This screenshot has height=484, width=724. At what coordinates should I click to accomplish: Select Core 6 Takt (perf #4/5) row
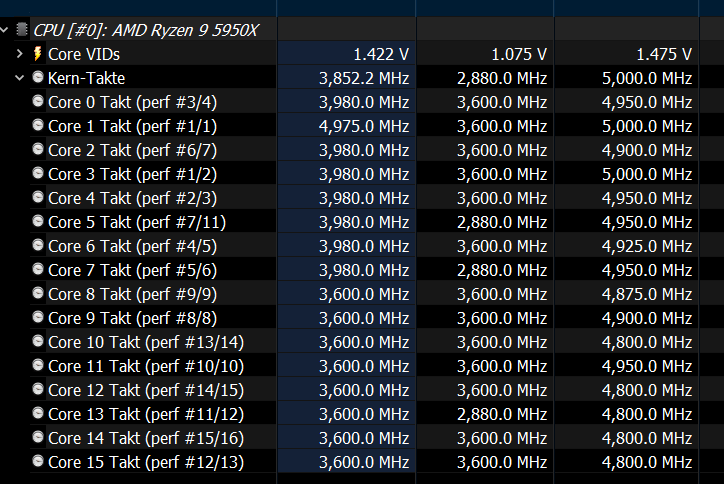pyautogui.click(x=362, y=246)
